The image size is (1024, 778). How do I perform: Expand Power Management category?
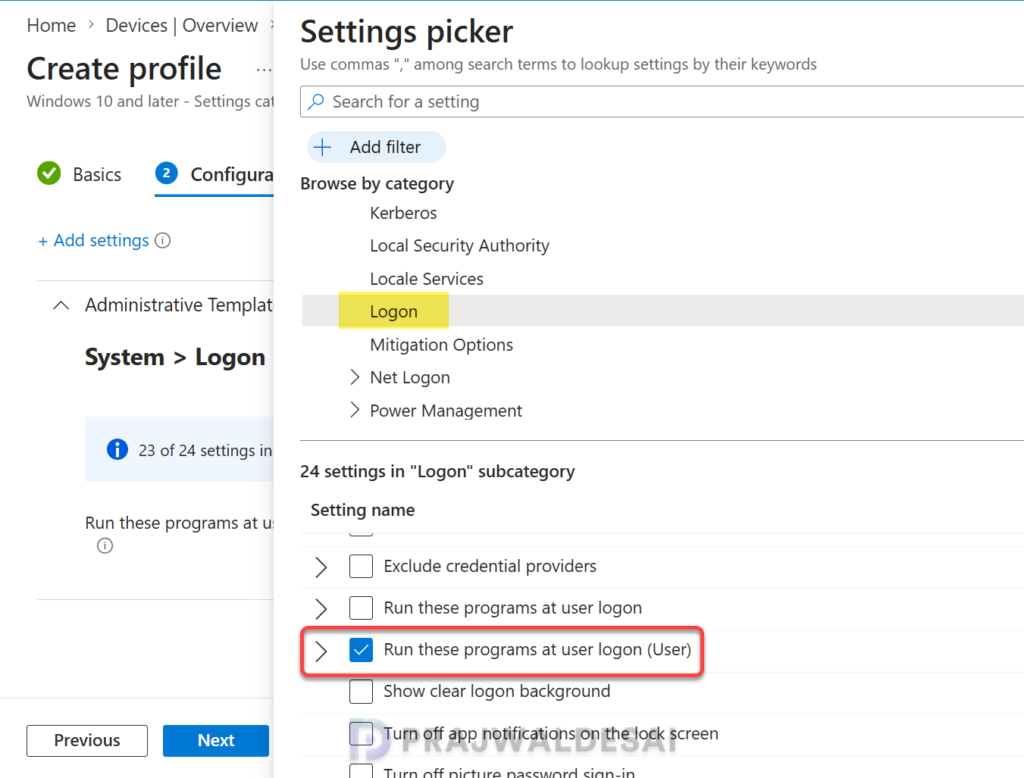coord(355,410)
